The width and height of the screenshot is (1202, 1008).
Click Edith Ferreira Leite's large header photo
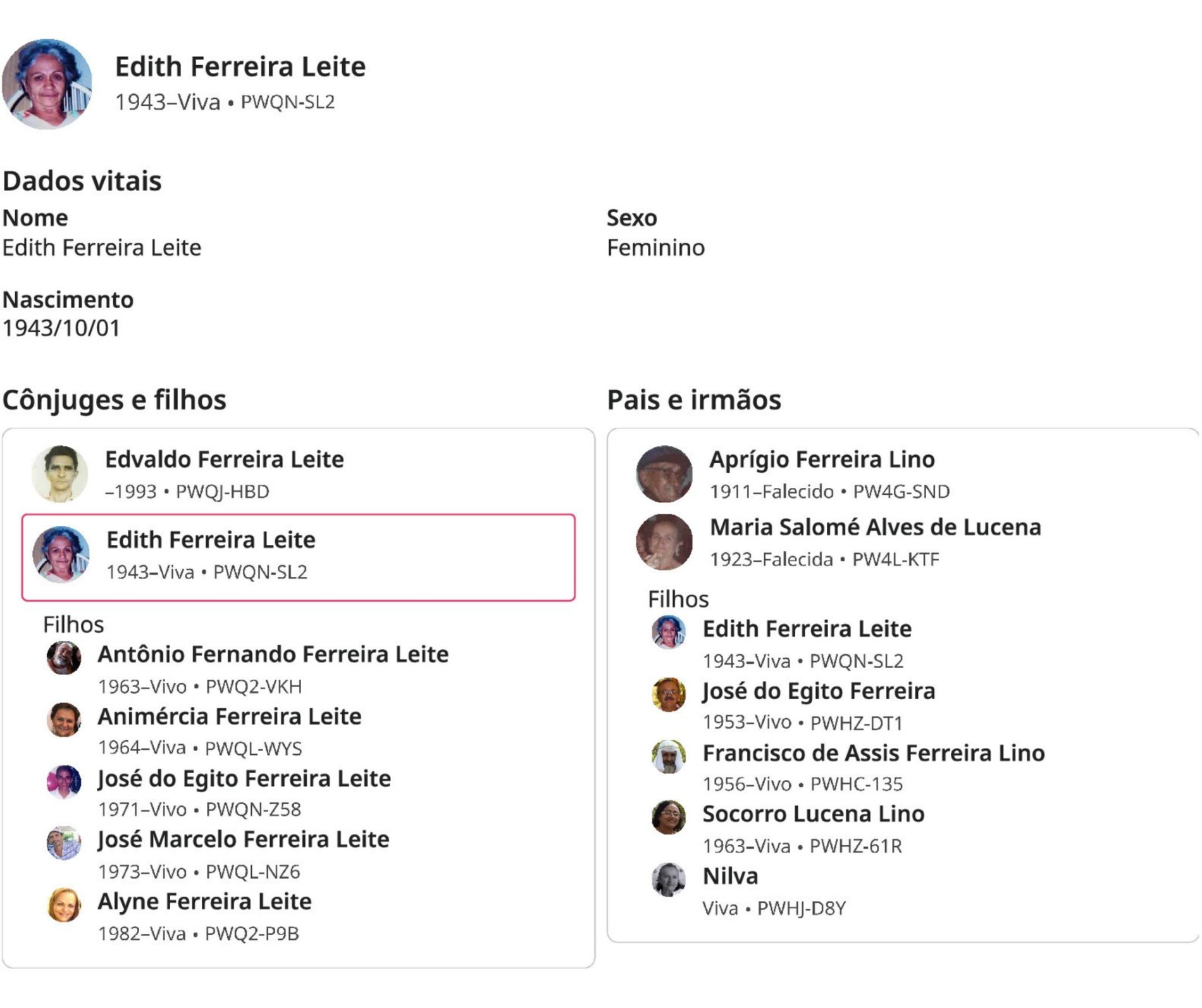tap(47, 84)
